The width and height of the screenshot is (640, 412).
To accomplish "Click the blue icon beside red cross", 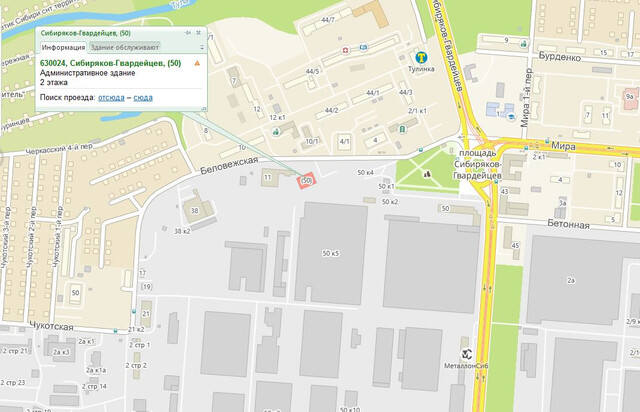I will click(363, 48).
